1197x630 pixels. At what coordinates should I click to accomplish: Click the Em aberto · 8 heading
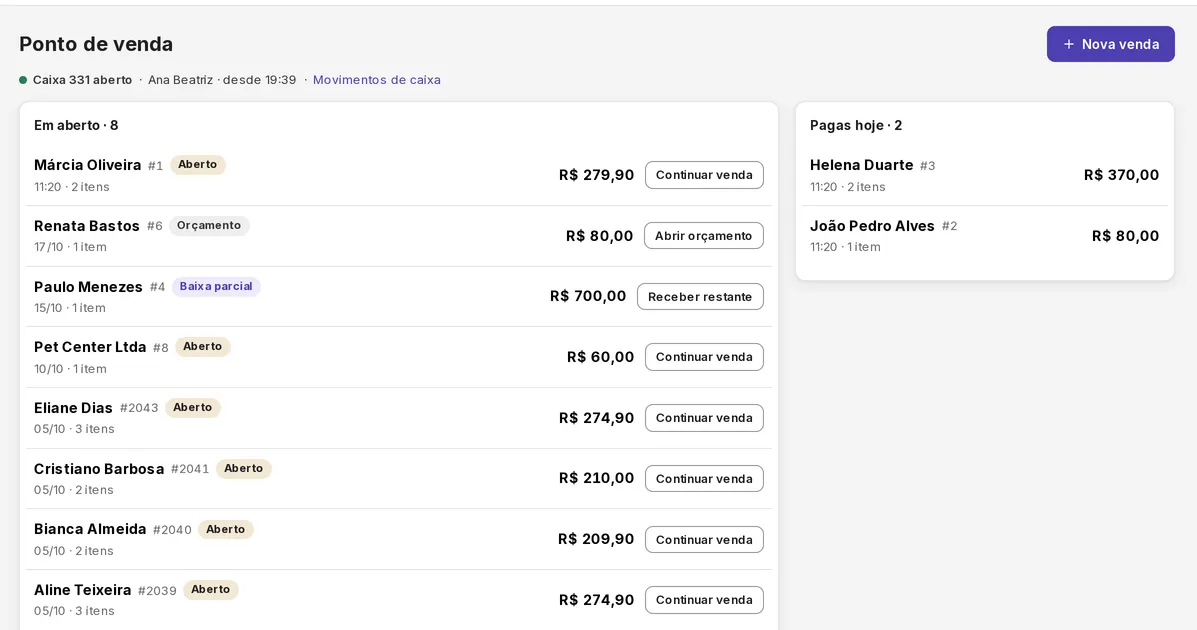coord(76,125)
